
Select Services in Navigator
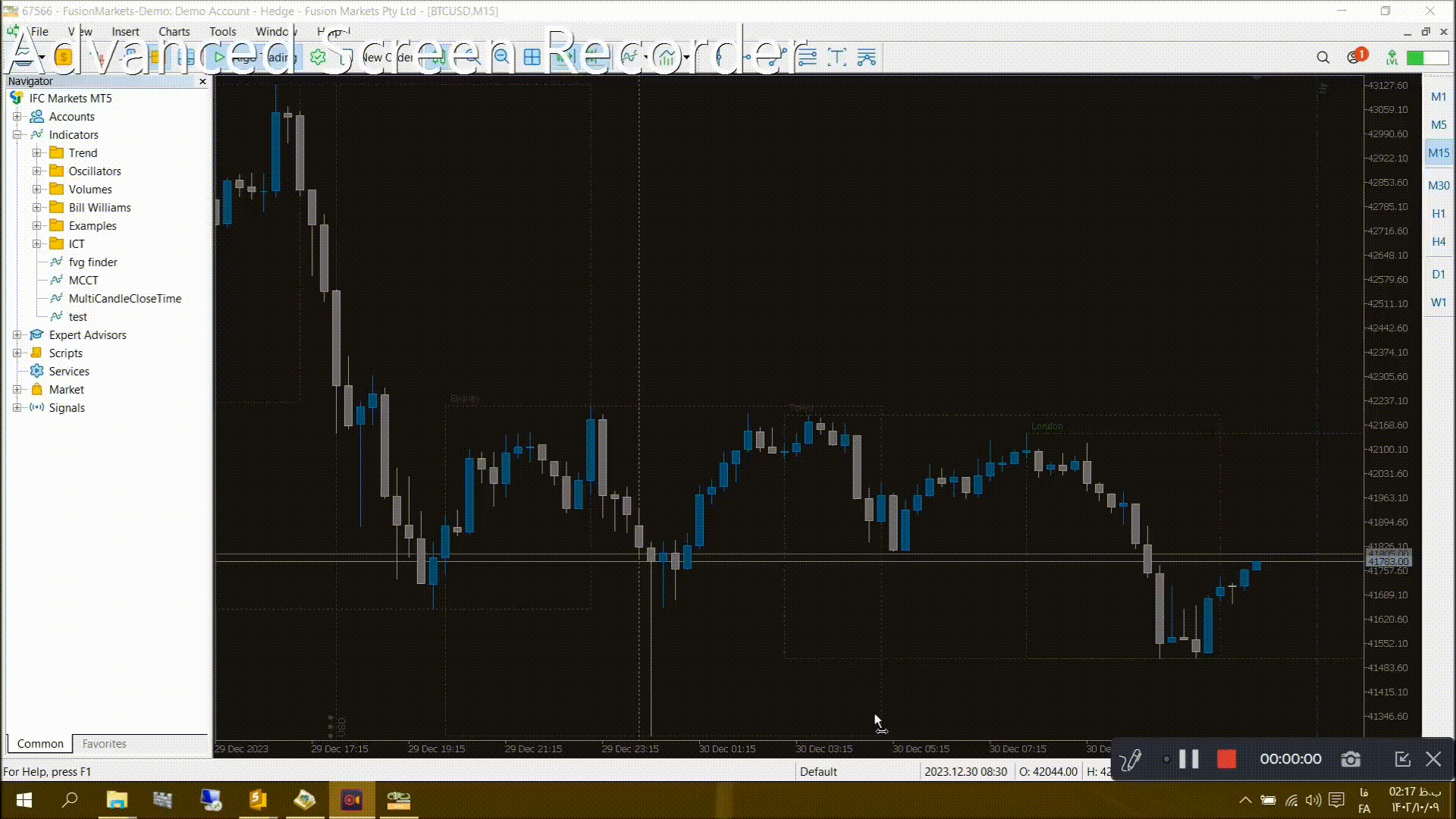[x=69, y=372]
